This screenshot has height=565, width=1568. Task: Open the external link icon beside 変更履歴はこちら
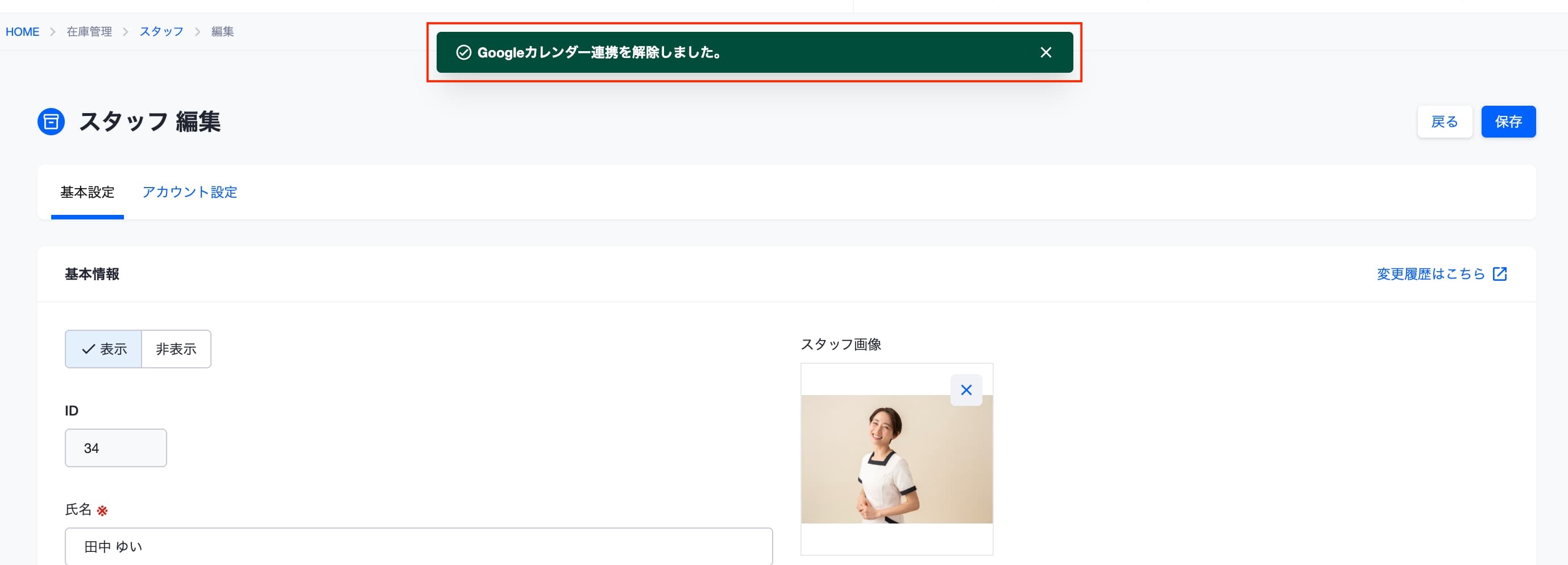pyautogui.click(x=1500, y=274)
